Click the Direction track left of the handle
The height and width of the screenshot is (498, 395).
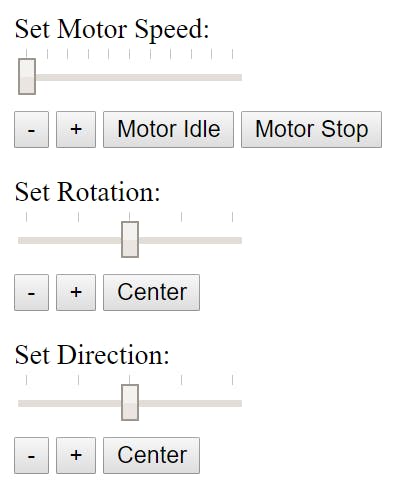(70, 403)
